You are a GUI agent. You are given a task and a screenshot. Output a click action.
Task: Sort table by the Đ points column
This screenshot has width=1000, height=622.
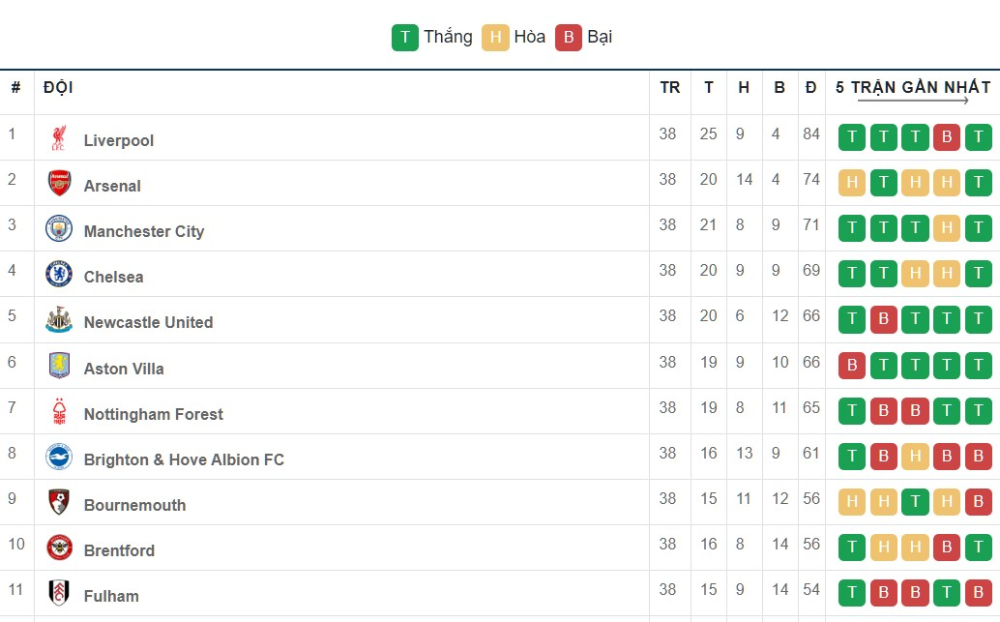810,88
